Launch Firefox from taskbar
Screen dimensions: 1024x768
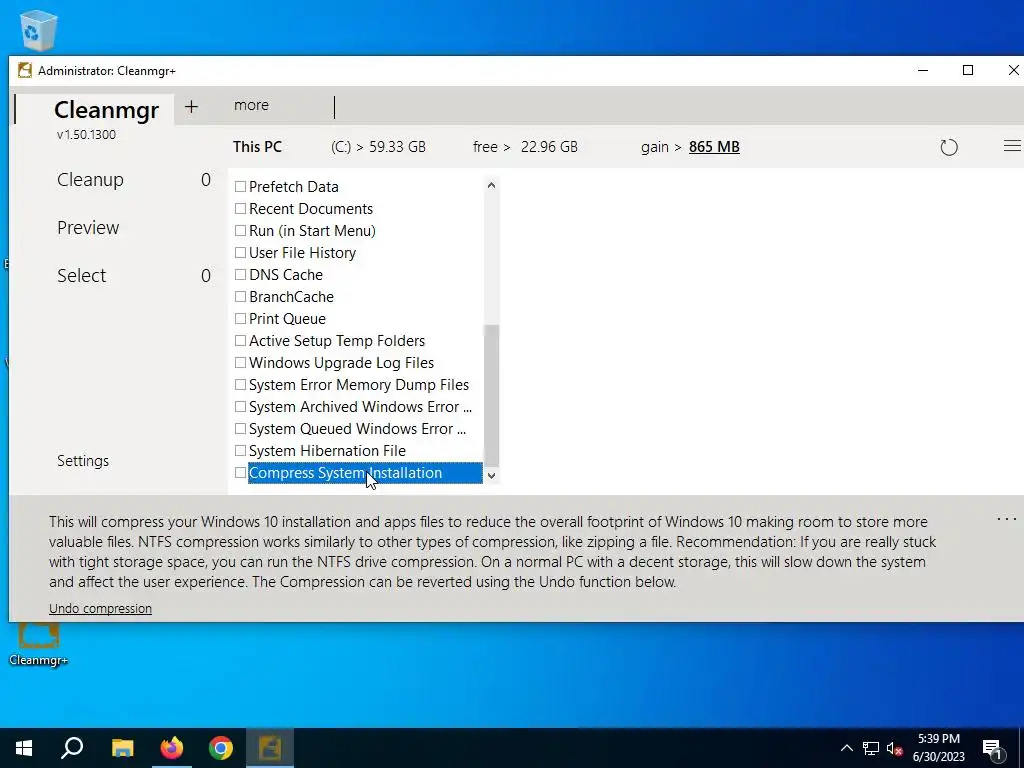(x=172, y=748)
